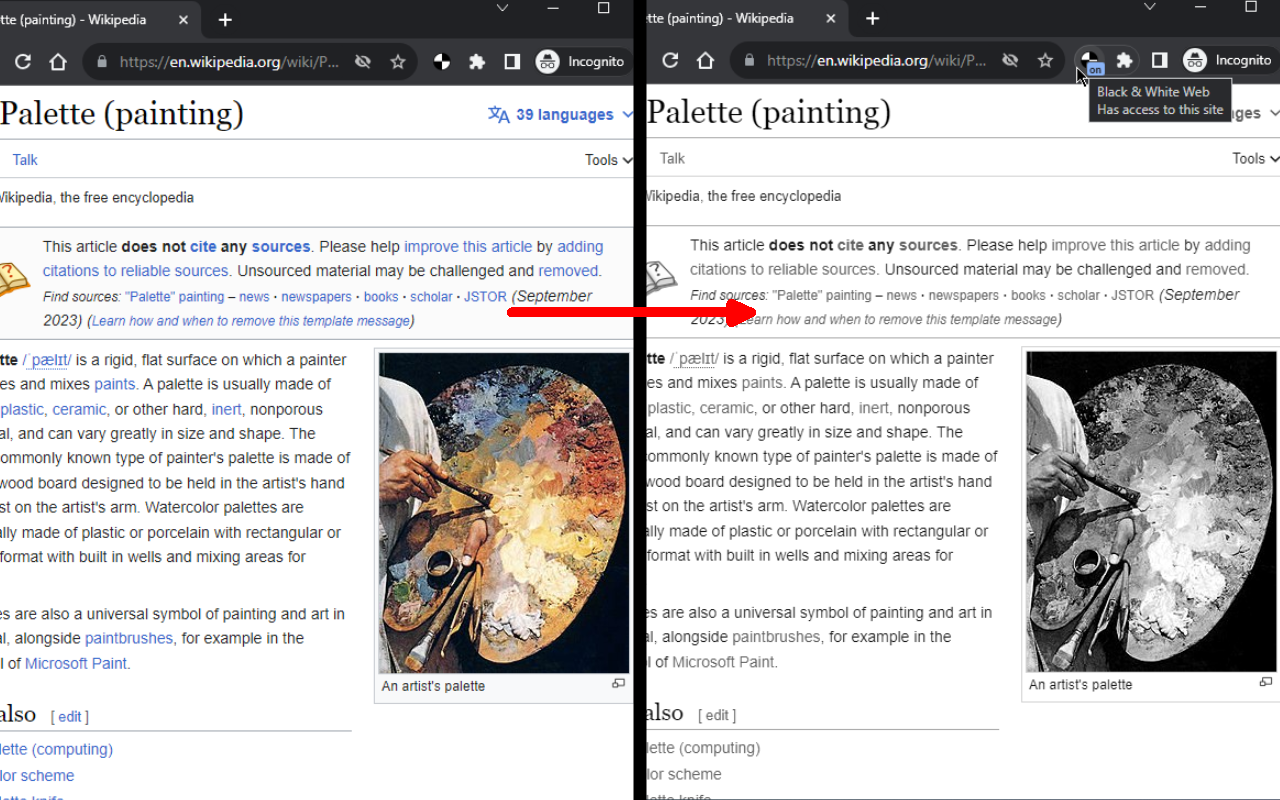The width and height of the screenshot is (1280, 800).
Task: Click the 'improve this article' link in left window
Action: click(467, 246)
